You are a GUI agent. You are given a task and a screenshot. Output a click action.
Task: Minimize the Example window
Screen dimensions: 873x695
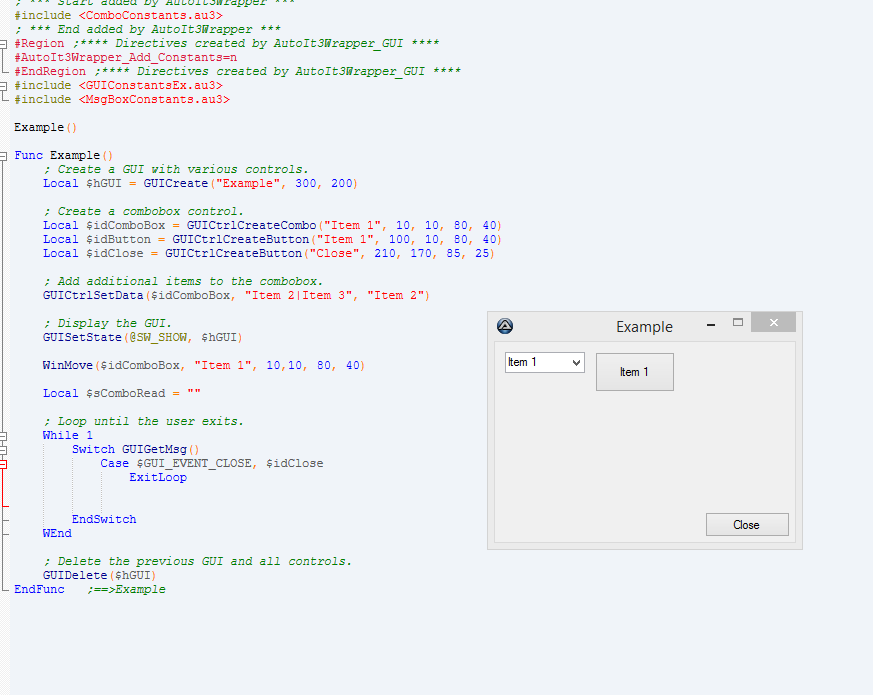coord(711,325)
